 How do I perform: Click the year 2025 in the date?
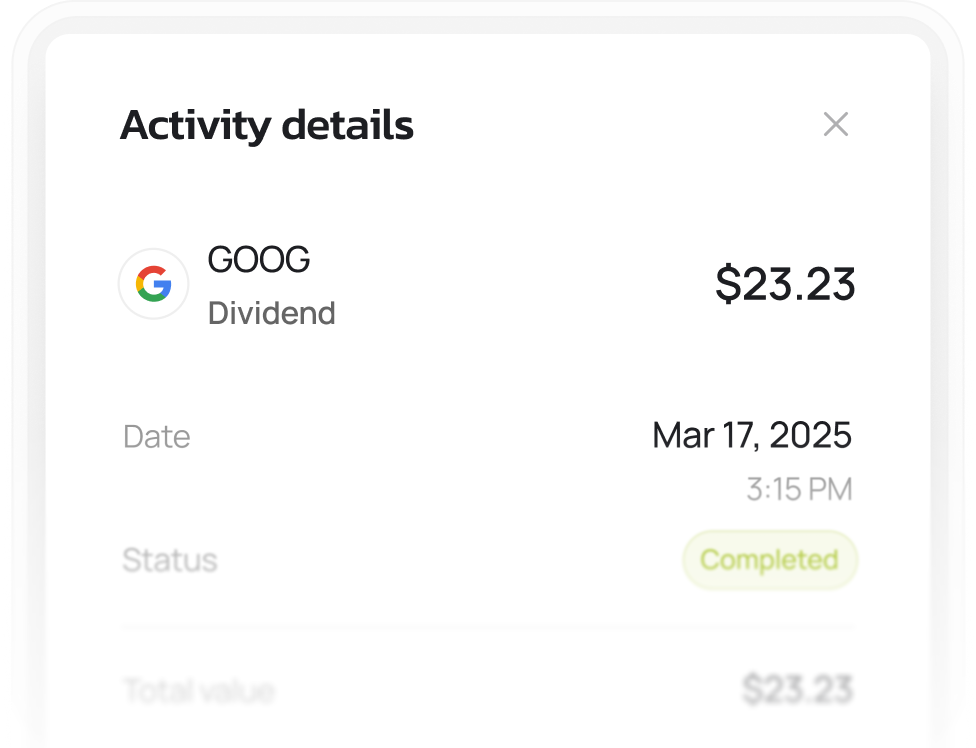pos(811,435)
